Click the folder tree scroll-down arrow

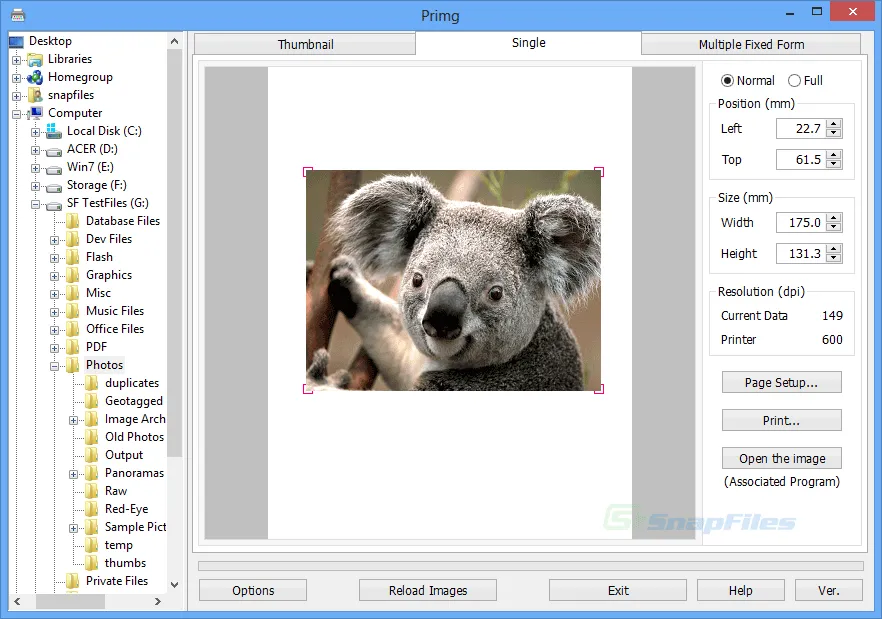(174, 585)
